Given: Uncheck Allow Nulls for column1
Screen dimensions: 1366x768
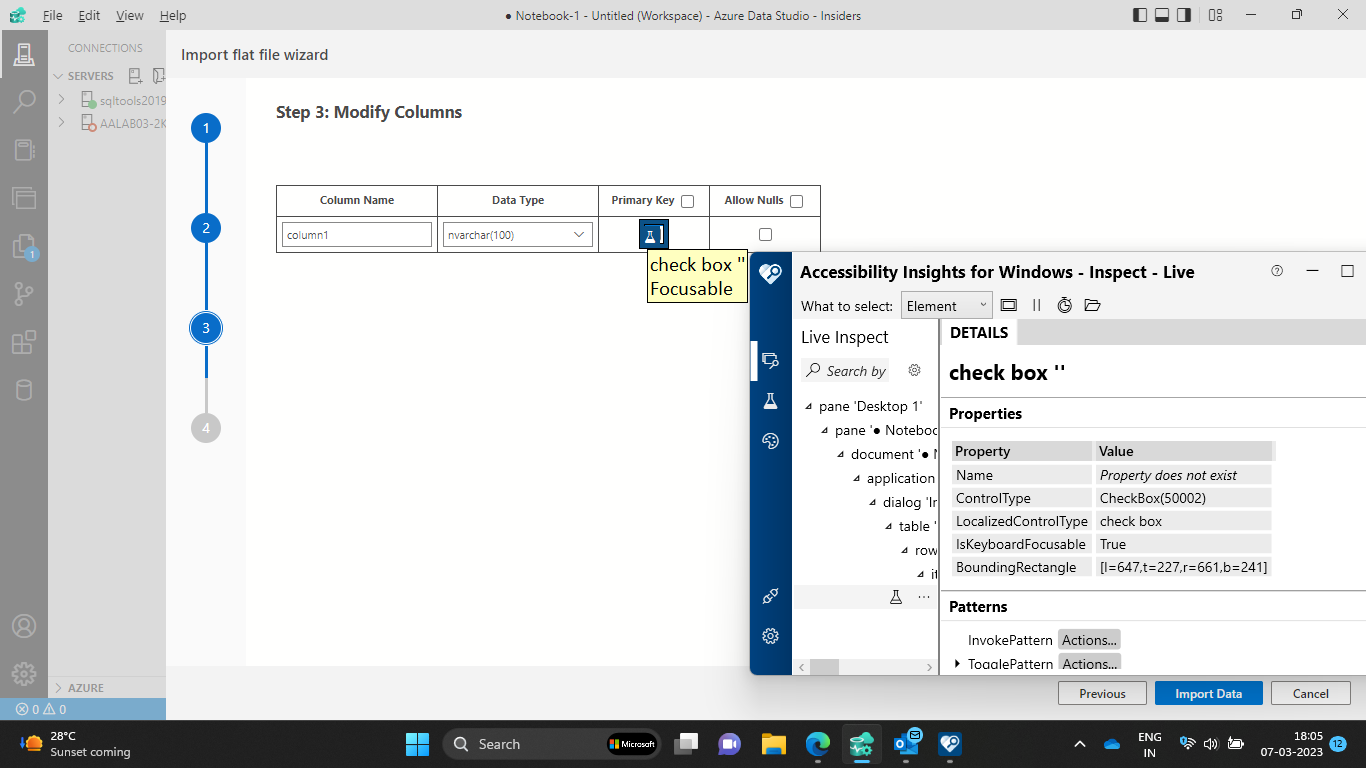Looking at the screenshot, I should [765, 233].
